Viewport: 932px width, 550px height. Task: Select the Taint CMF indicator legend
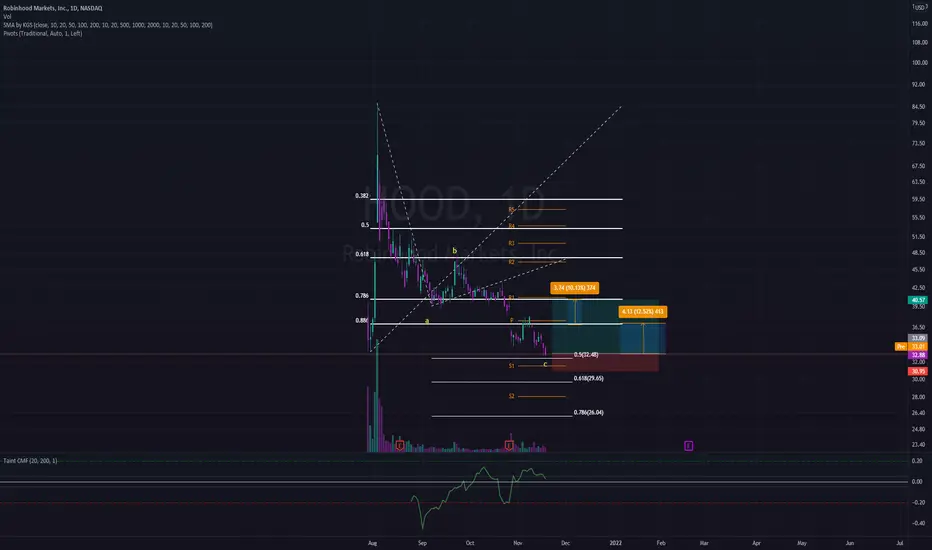click(x=30, y=461)
